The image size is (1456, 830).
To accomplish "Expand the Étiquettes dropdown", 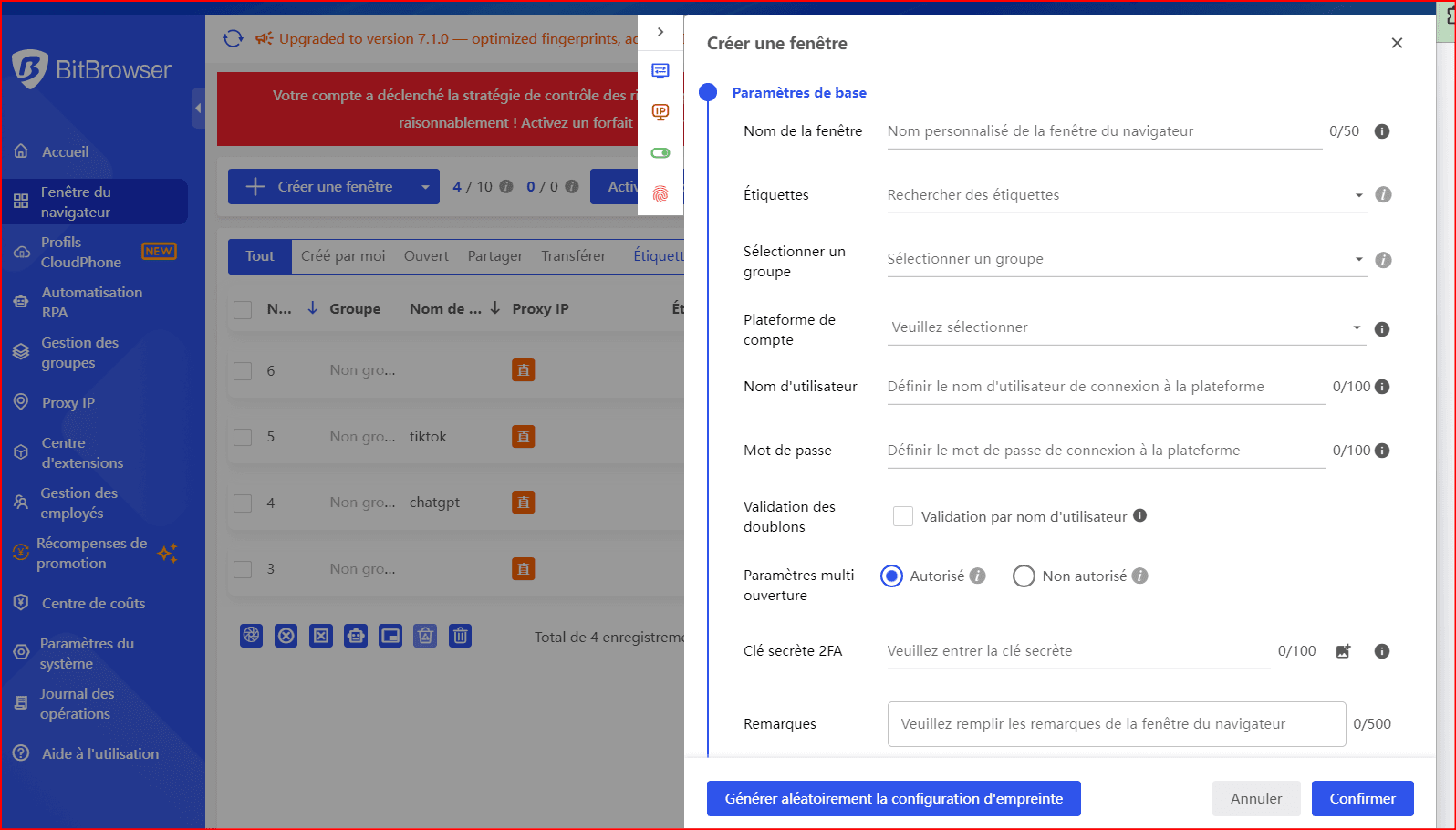I will click(x=1126, y=195).
